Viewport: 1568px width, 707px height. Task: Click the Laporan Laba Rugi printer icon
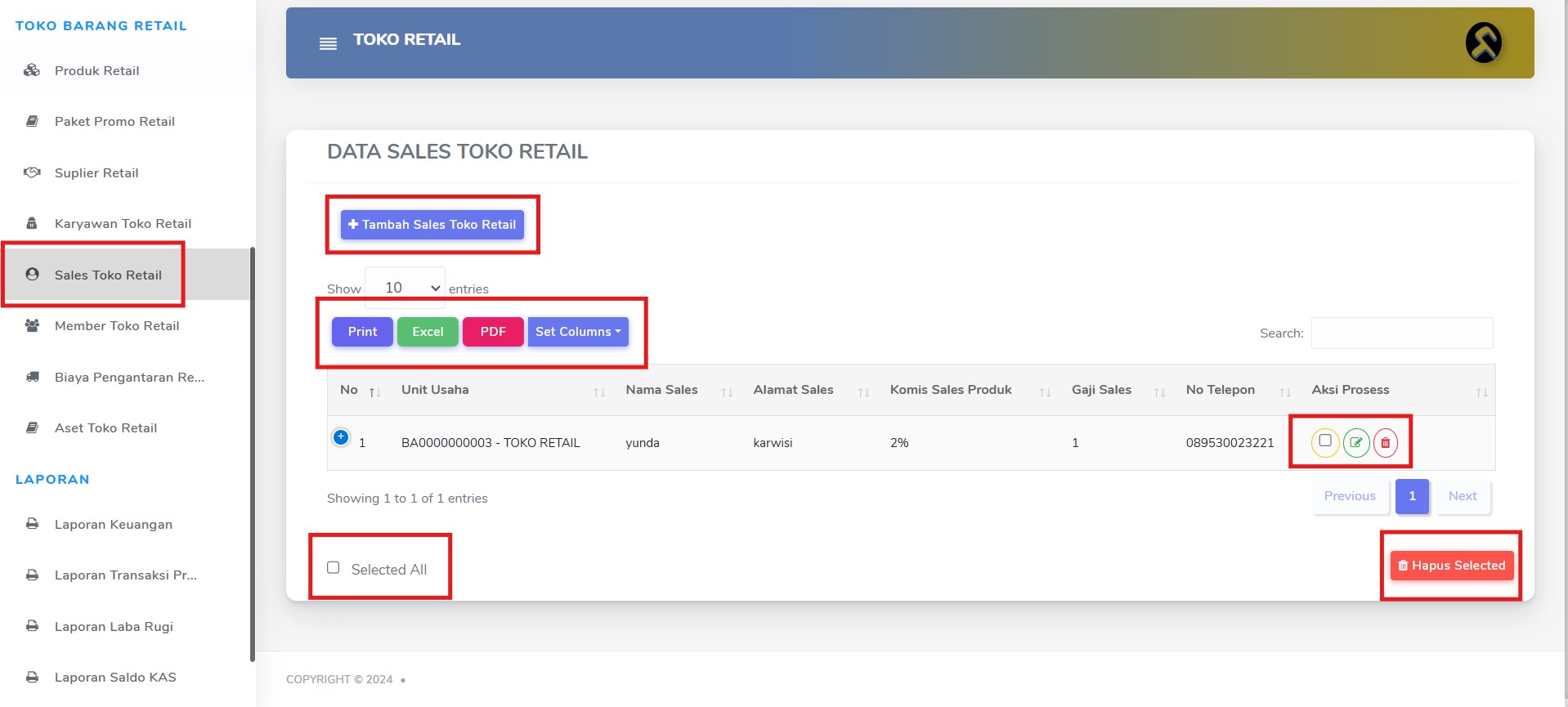click(32, 626)
